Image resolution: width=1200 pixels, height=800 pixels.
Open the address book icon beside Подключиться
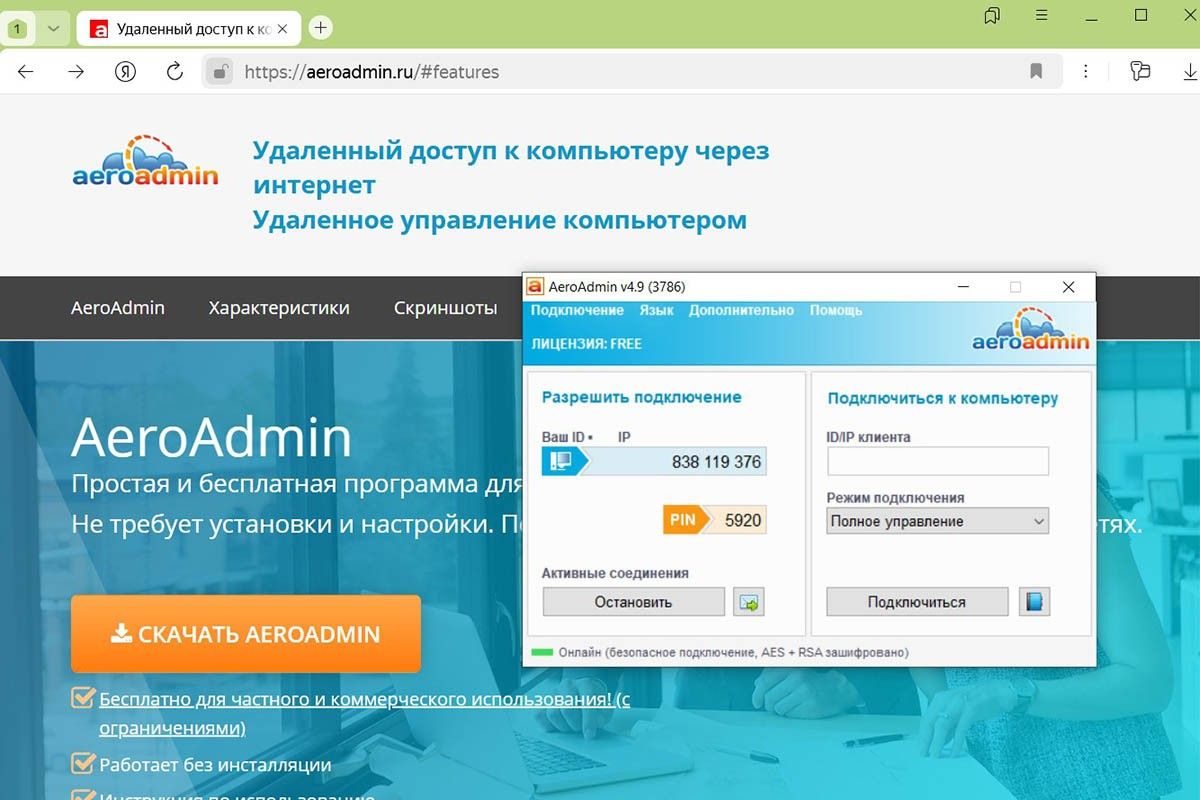[1035, 601]
